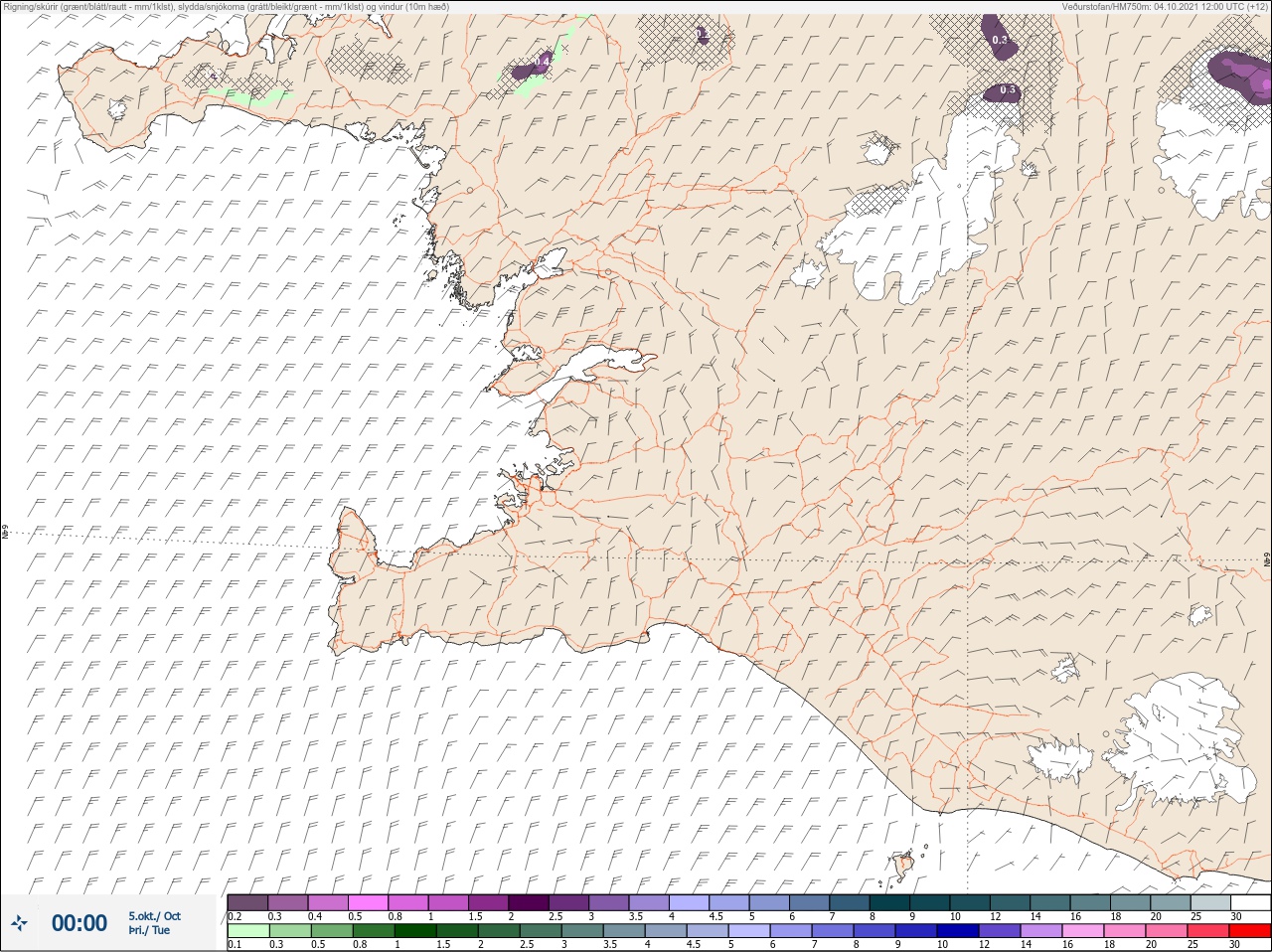
Task: Click the 0.2 precipitation value on map
Action: pos(703,34)
